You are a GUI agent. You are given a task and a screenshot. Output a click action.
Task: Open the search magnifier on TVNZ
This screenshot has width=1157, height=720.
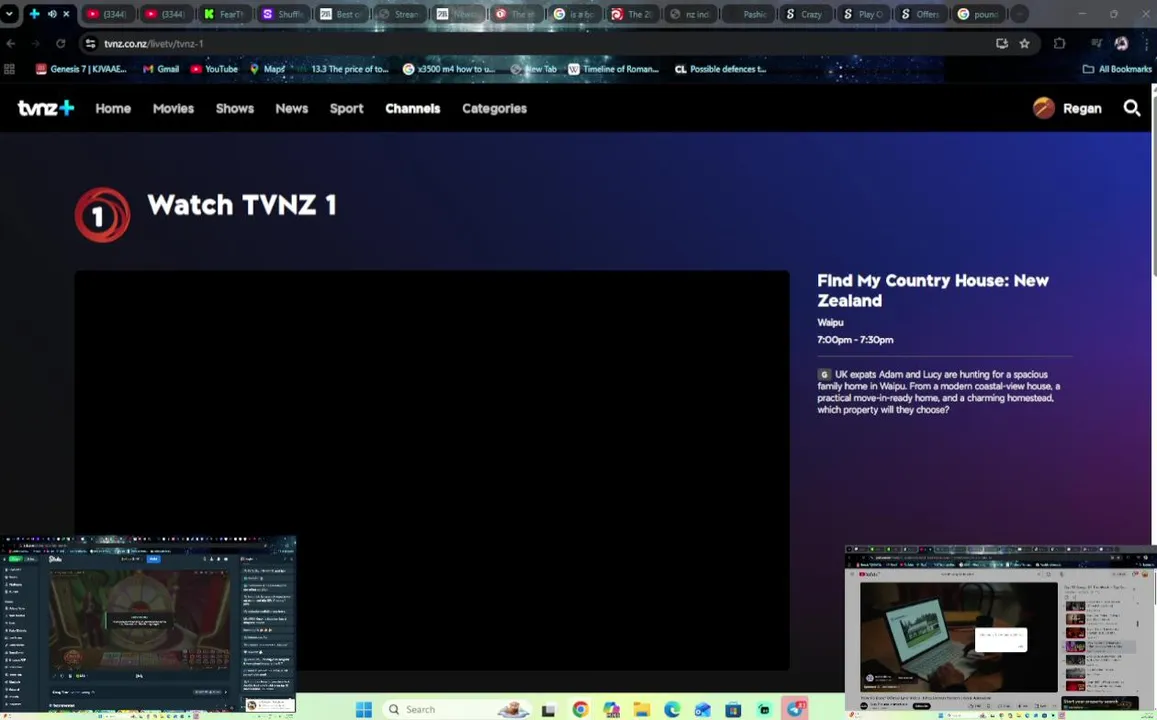pyautogui.click(x=1132, y=108)
